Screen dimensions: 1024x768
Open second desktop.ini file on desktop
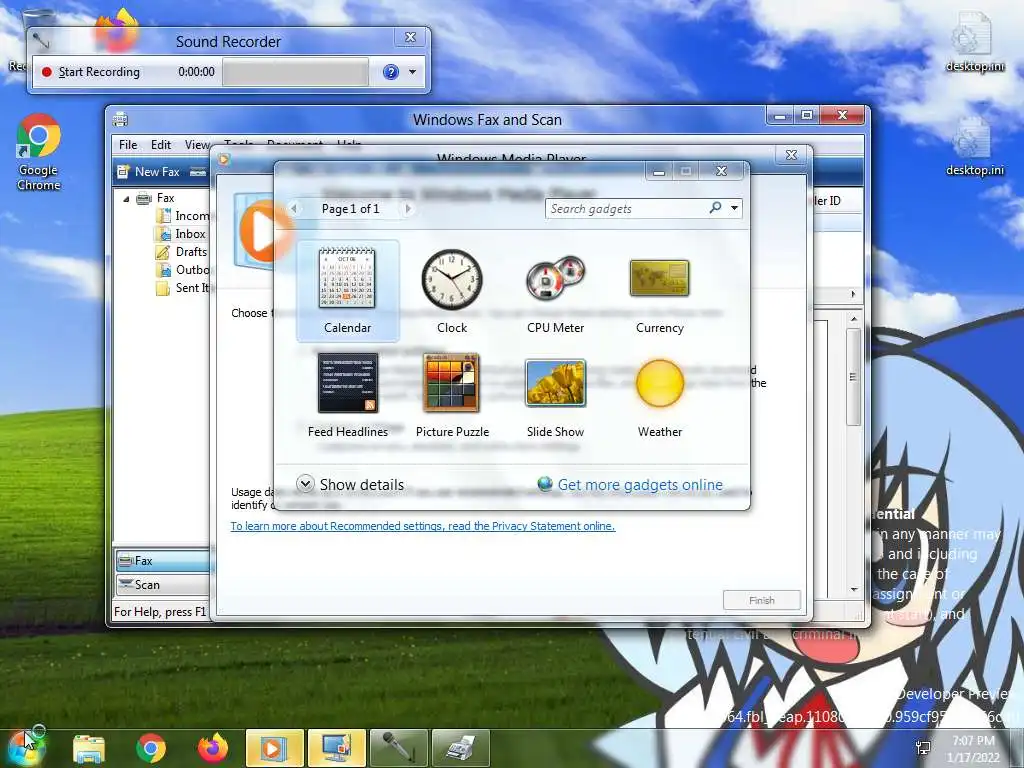pos(974,146)
